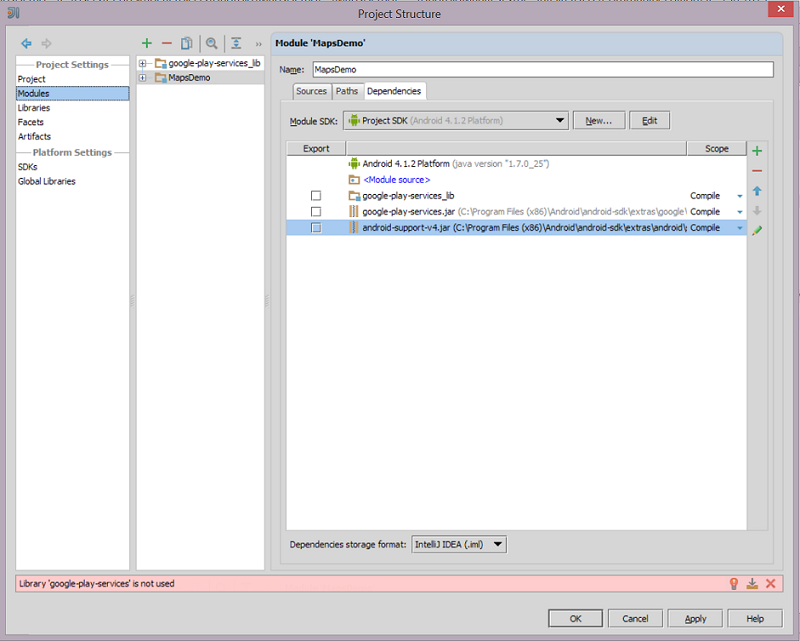This screenshot has width=800, height=641.
Task: Expand google-play-services_lib tree node
Action: (x=143, y=63)
